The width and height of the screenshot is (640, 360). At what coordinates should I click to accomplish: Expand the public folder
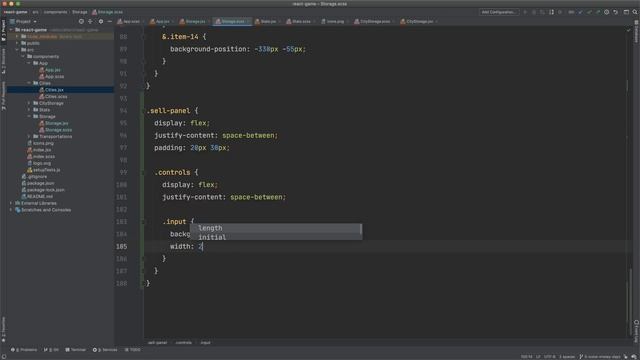click(17, 43)
